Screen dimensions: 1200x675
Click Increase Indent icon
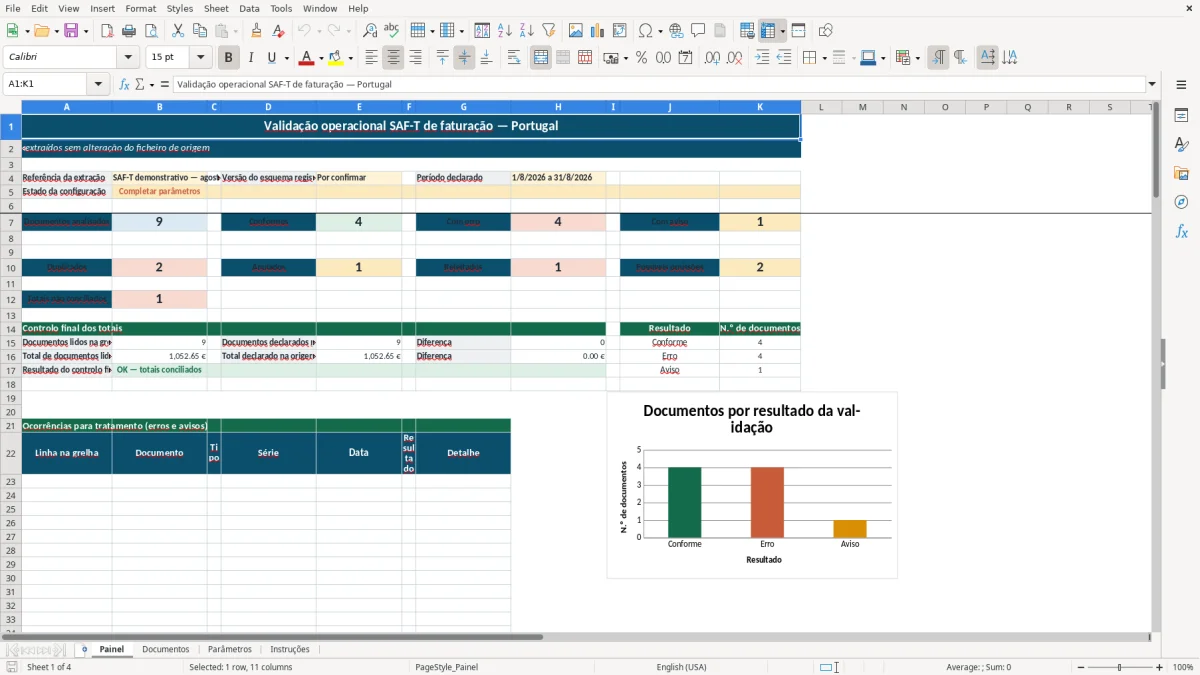(762, 58)
